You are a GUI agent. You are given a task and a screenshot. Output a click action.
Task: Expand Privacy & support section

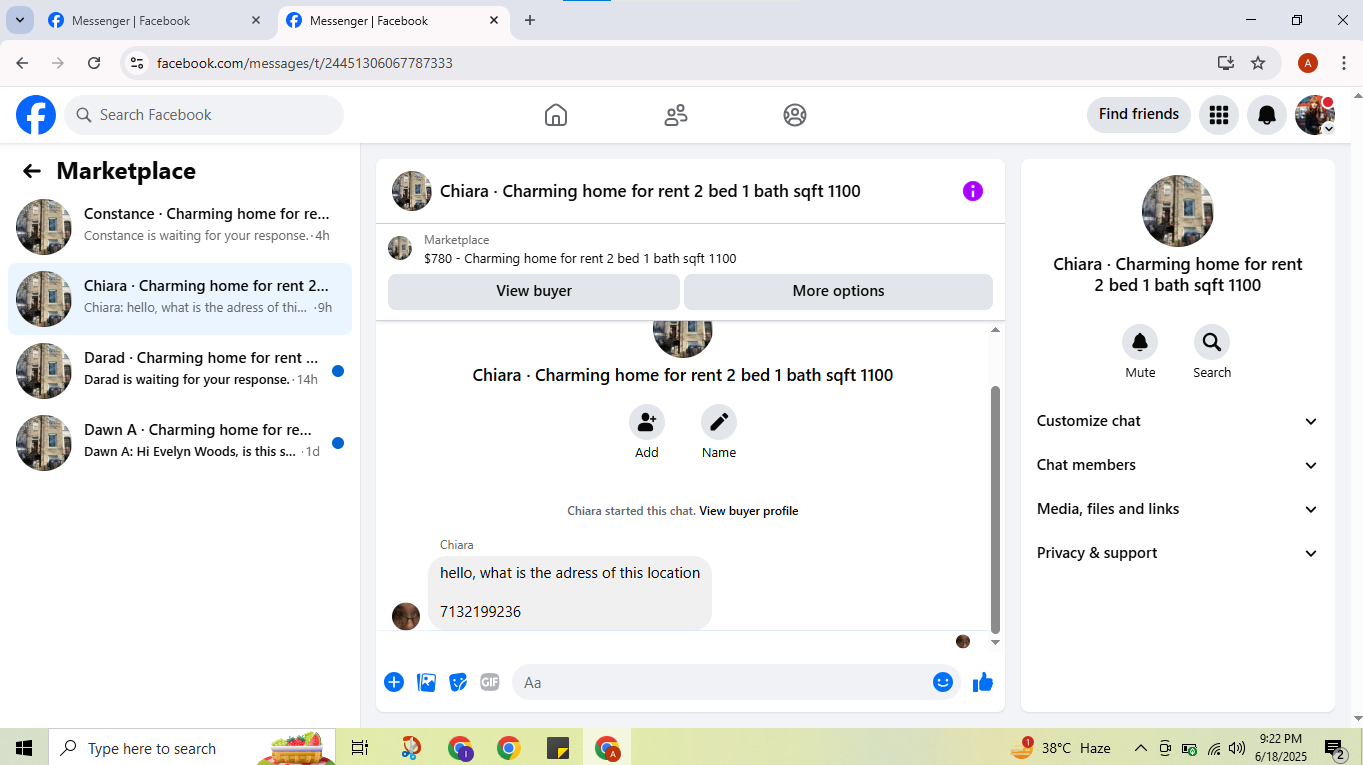pyautogui.click(x=1178, y=553)
